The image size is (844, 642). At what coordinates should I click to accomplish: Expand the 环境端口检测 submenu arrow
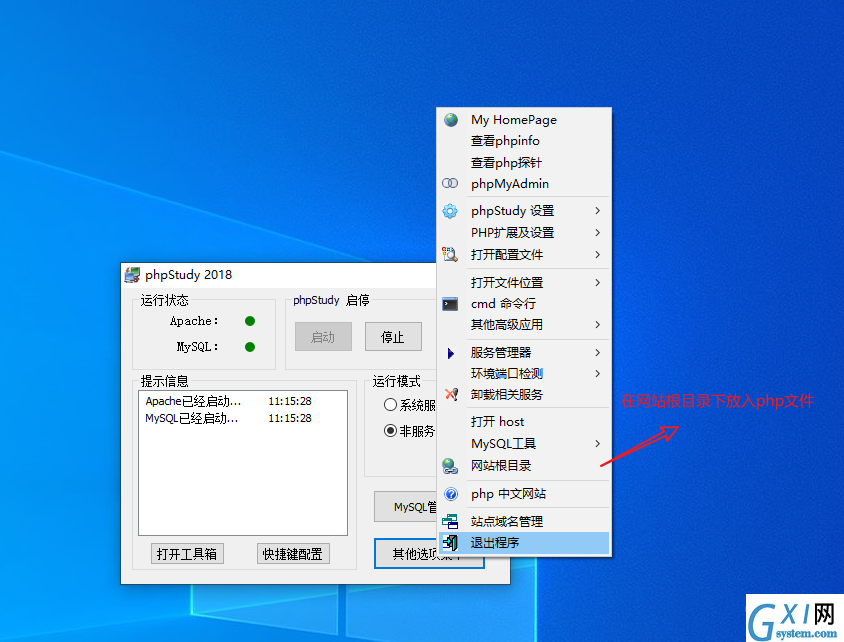(597, 373)
